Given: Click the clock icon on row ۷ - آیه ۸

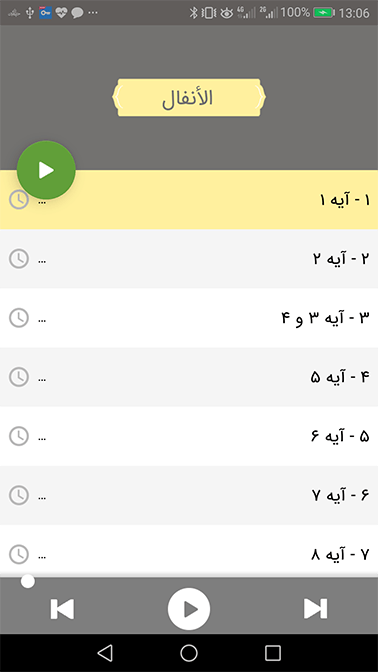Looking at the screenshot, I should [x=19, y=555].
